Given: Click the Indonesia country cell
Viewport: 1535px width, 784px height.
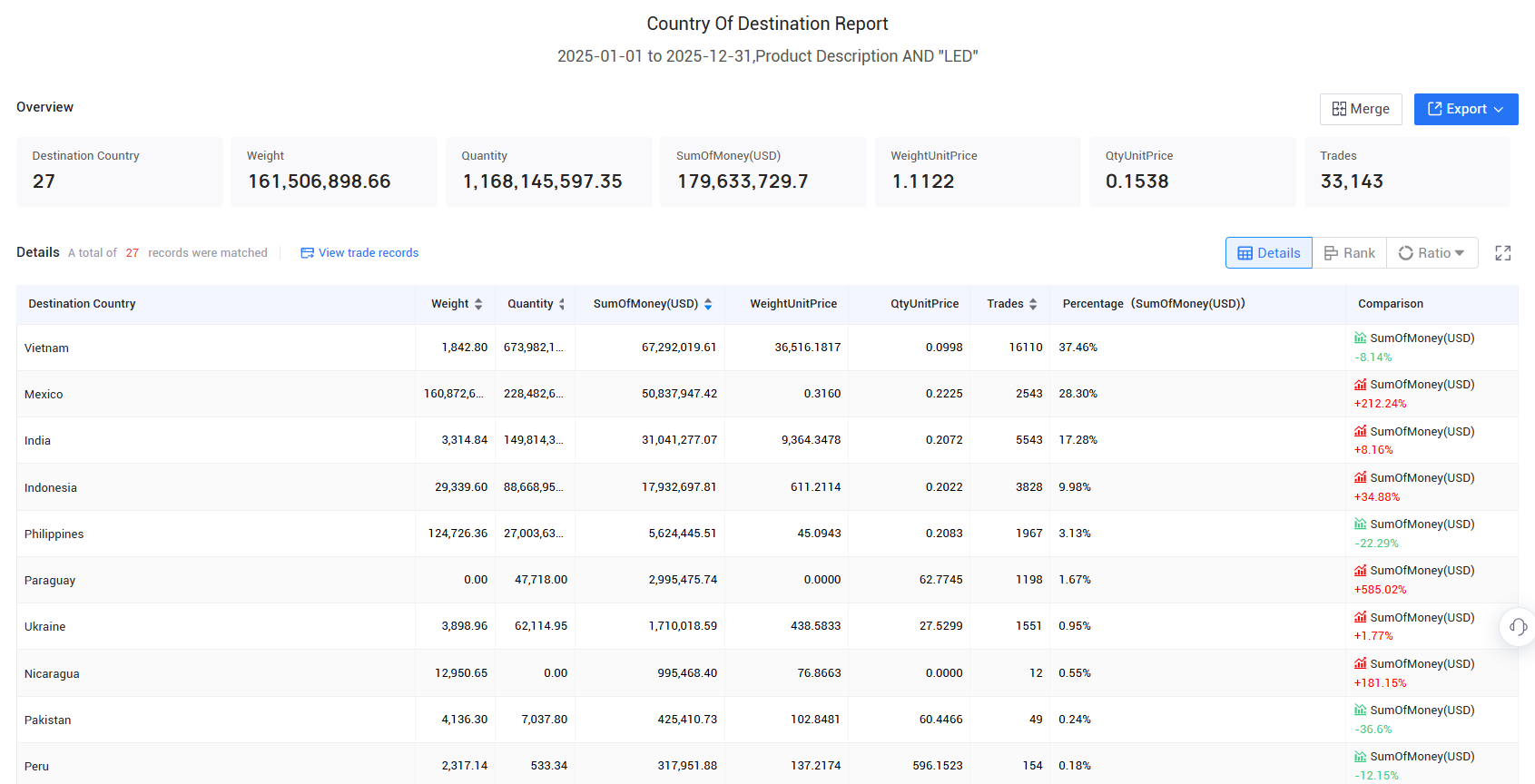Looking at the screenshot, I should pos(216,487).
